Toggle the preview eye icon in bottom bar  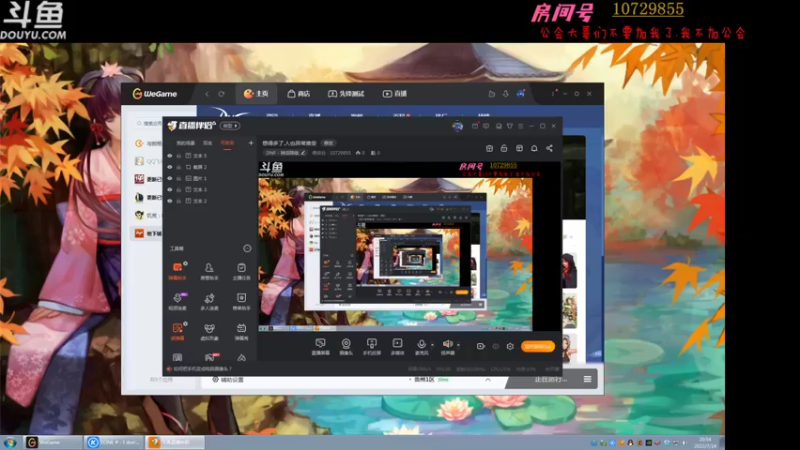(495, 346)
